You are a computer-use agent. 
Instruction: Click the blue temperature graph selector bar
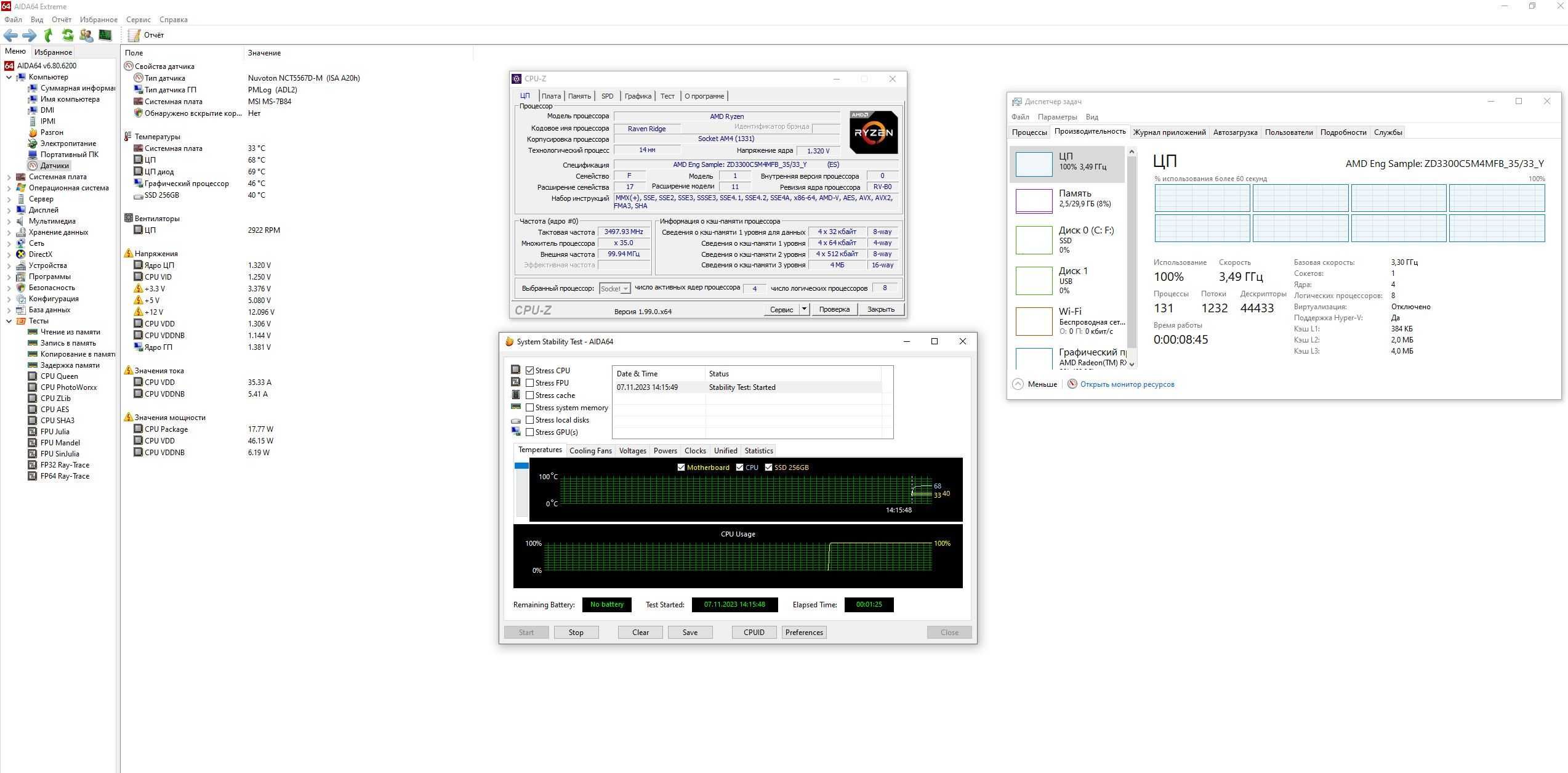(x=521, y=466)
